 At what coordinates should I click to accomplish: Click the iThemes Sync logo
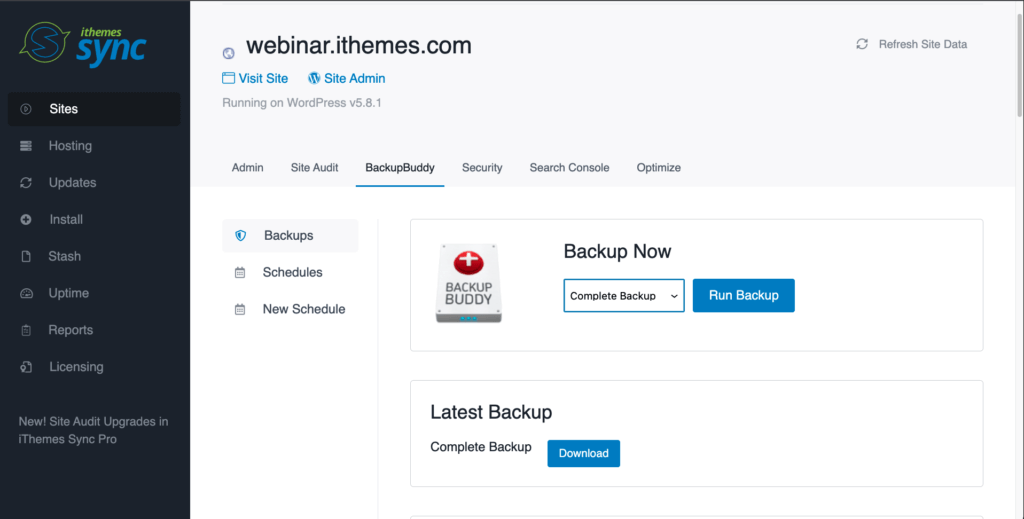(82, 44)
